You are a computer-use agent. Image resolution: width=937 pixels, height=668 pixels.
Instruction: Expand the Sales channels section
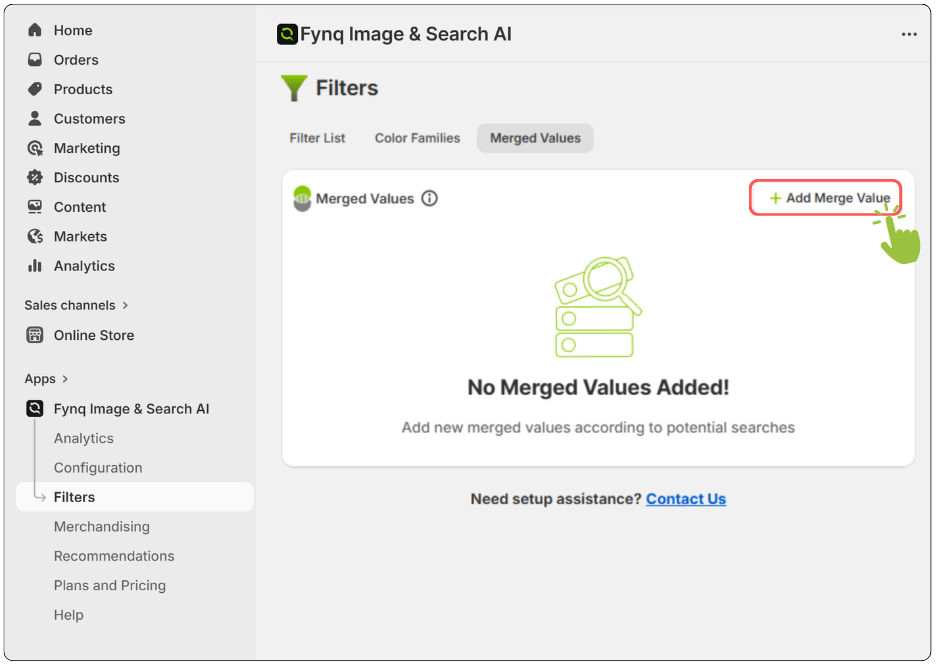pos(76,305)
